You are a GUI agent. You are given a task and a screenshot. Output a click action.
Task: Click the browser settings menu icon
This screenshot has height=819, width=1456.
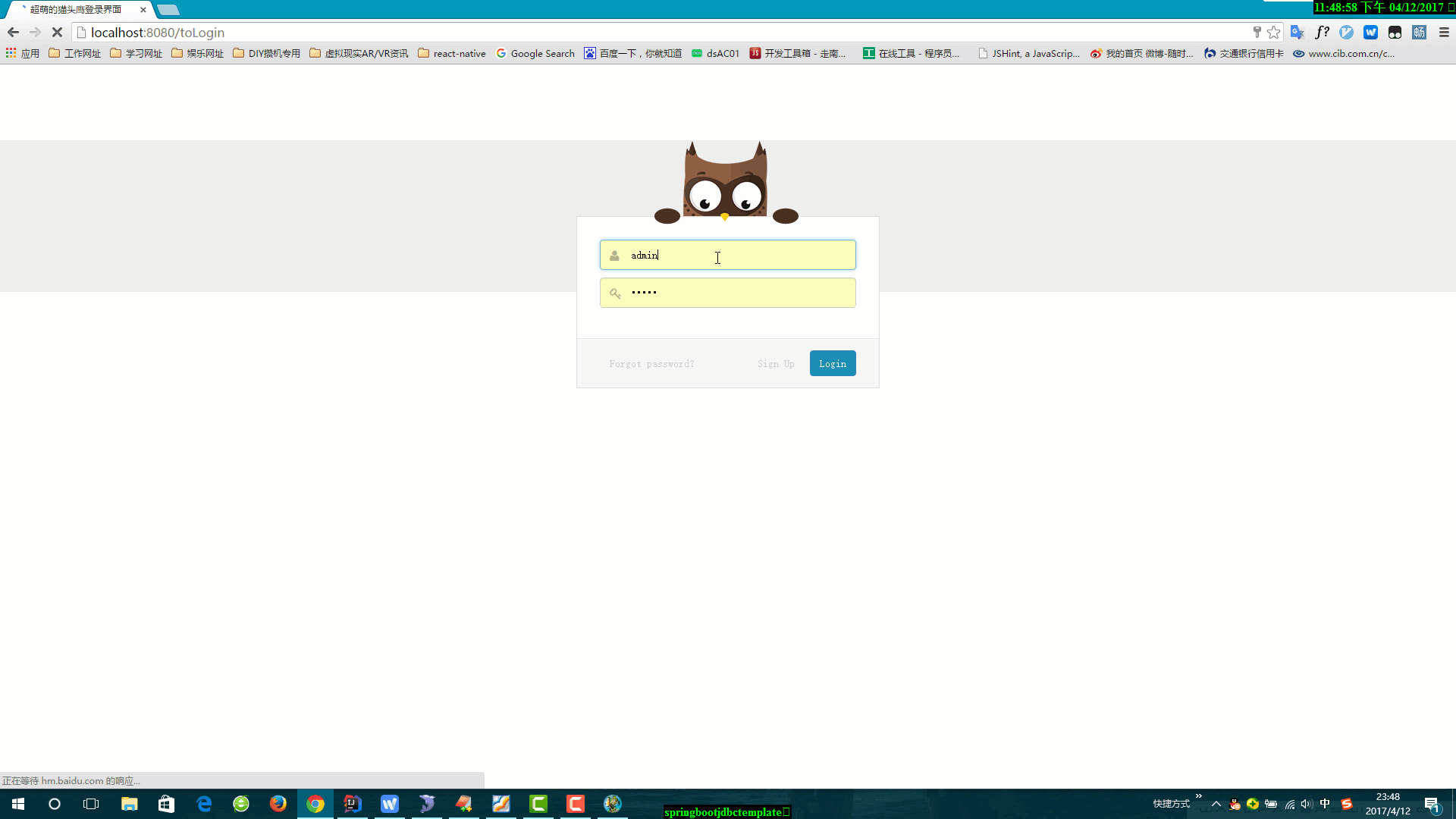pyautogui.click(x=1444, y=32)
